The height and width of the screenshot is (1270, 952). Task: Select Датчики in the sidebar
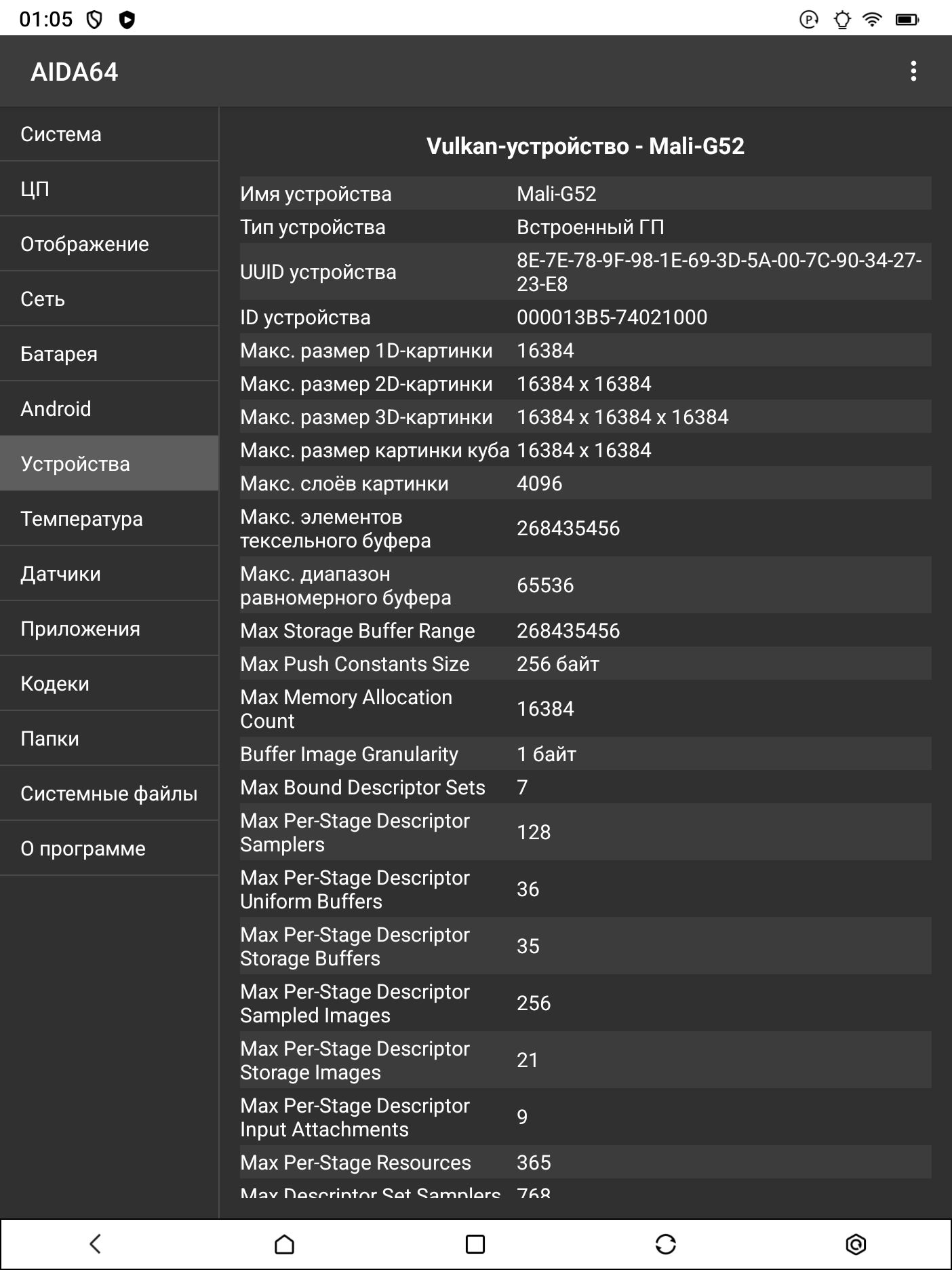(x=109, y=574)
